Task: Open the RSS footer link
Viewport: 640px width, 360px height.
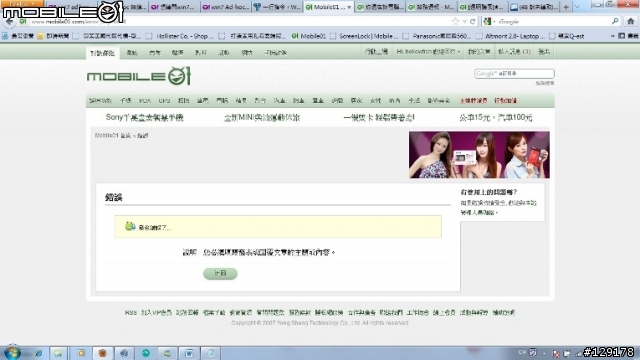Action: pyautogui.click(x=131, y=313)
